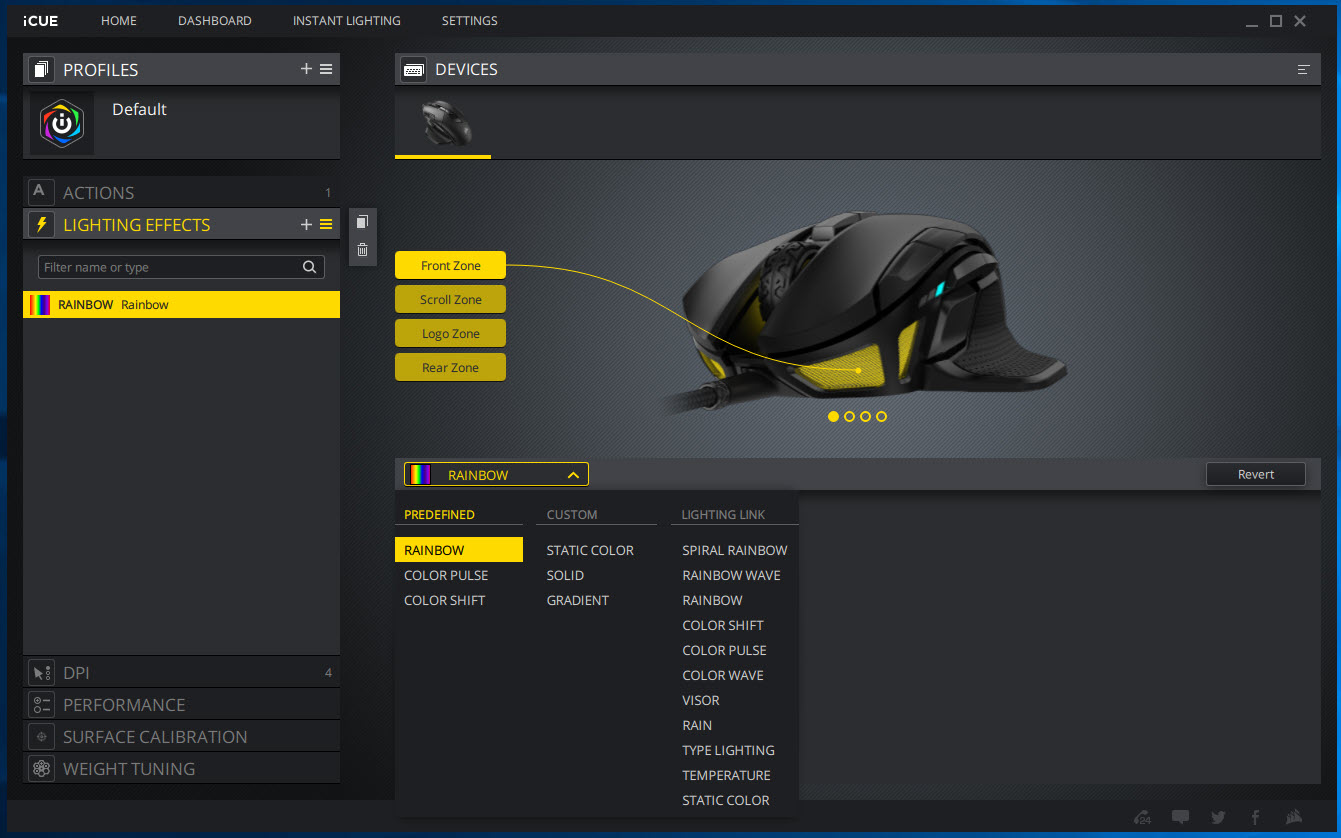Click the Profiles stacked-pages icon

click(41, 69)
